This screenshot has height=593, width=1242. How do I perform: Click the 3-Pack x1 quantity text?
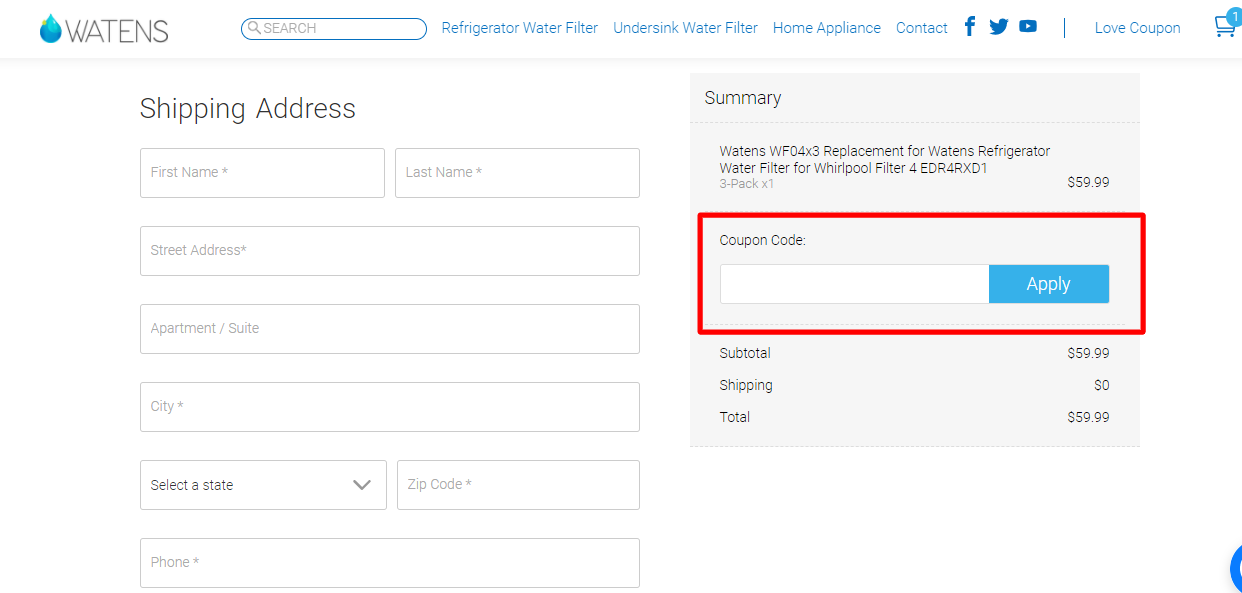[747, 184]
